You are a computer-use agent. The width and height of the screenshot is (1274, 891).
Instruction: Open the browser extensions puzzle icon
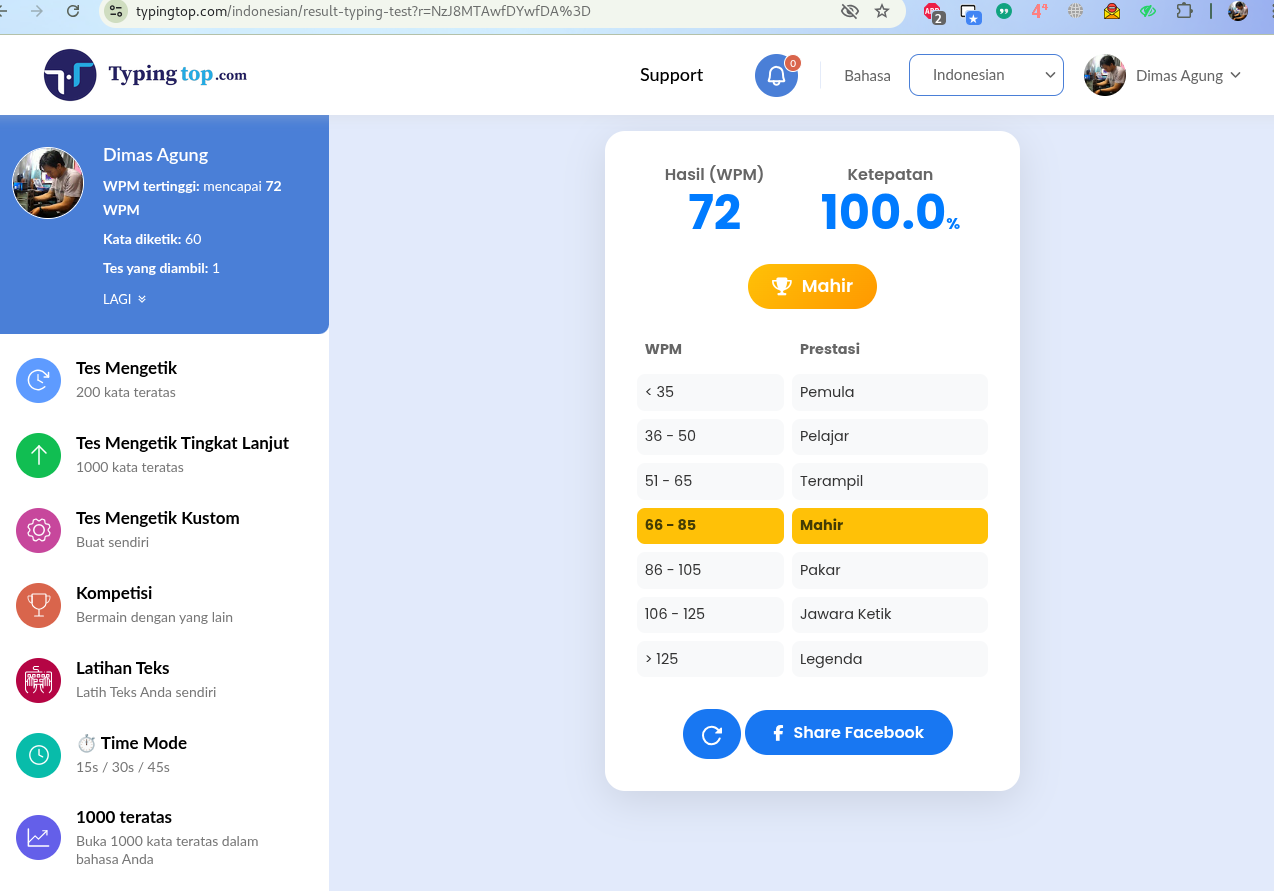tap(1184, 11)
